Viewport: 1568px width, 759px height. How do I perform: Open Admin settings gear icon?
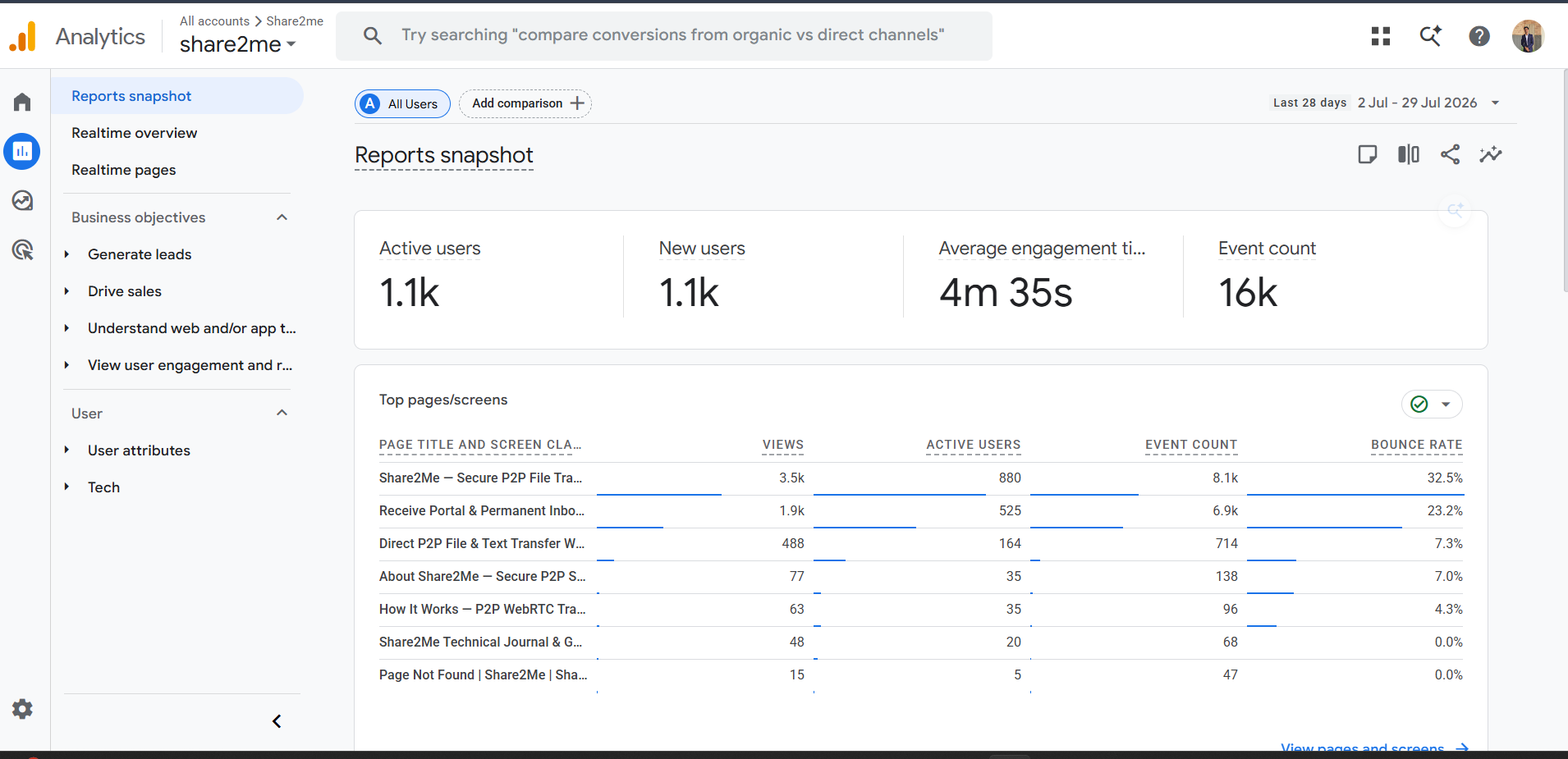pos(22,709)
